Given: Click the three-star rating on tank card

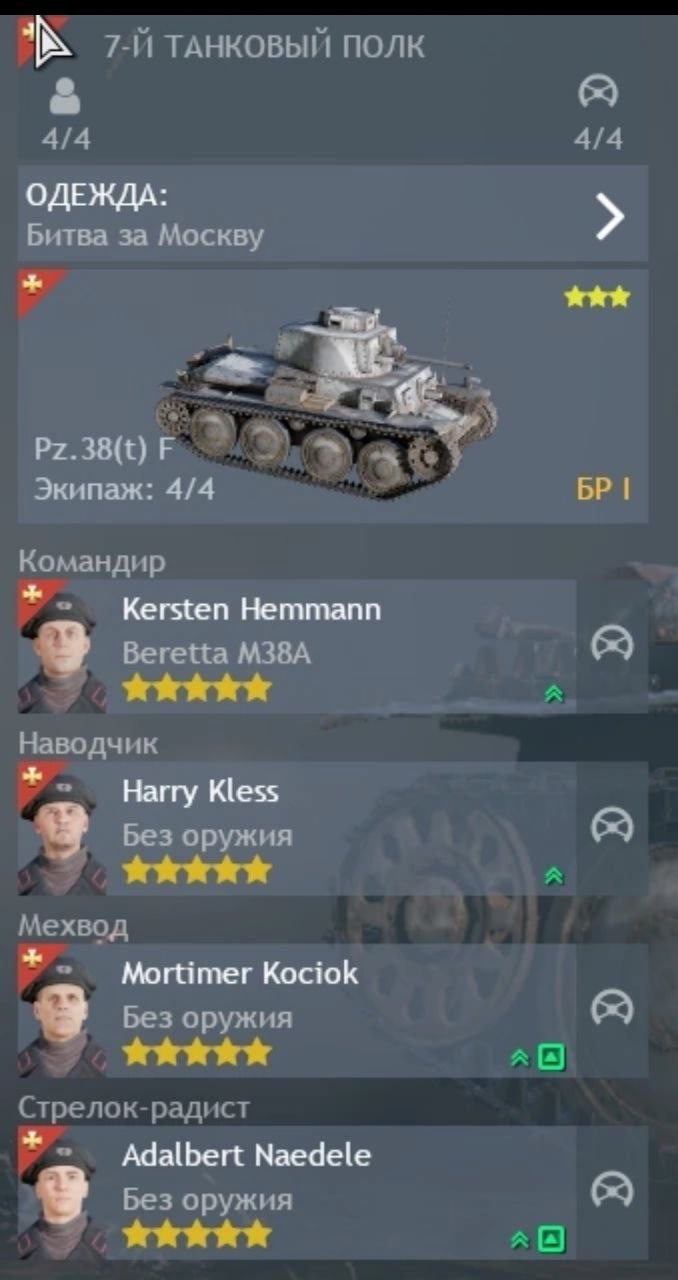Looking at the screenshot, I should pyautogui.click(x=598, y=296).
